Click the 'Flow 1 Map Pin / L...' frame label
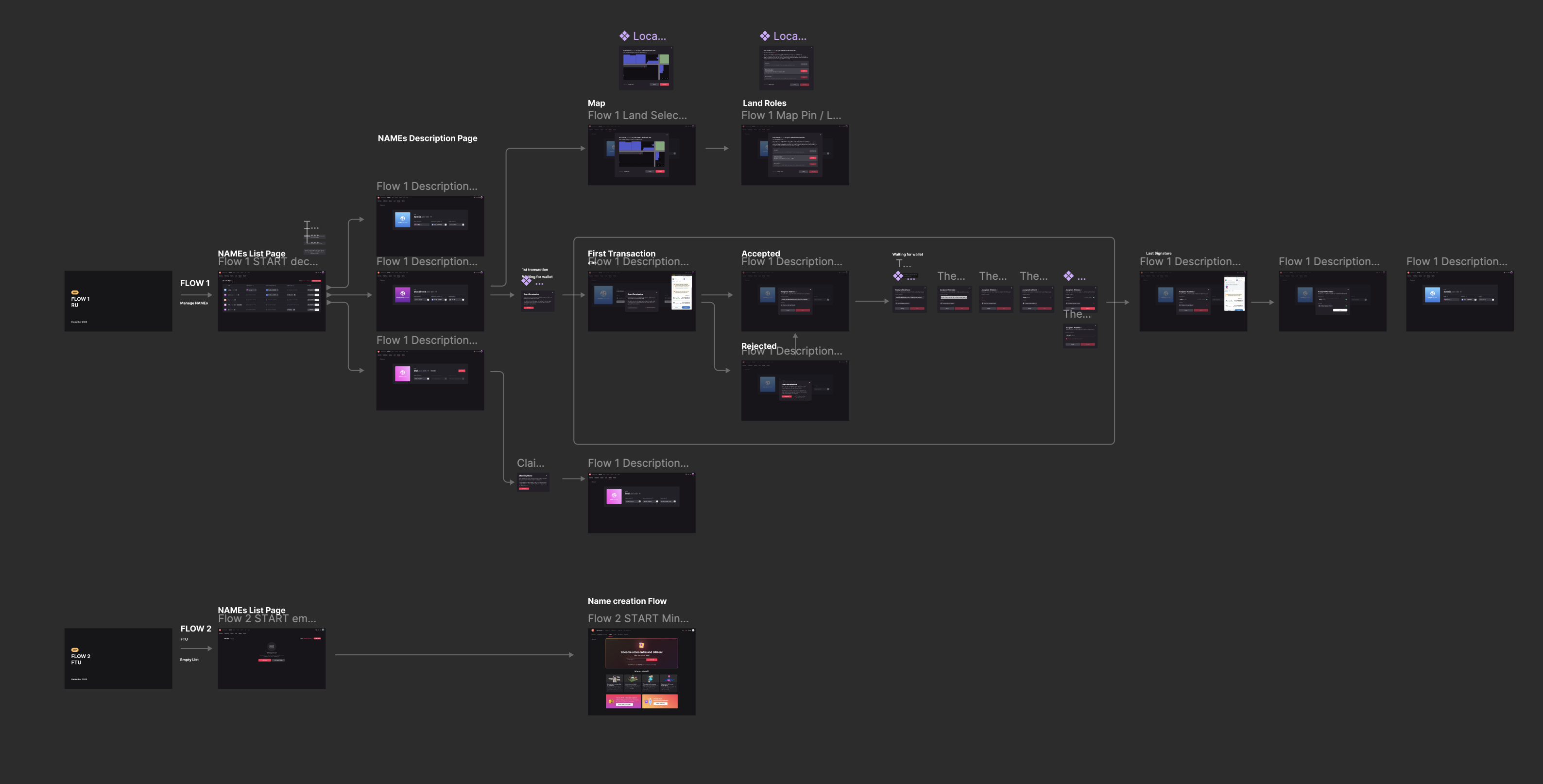 tap(791, 116)
